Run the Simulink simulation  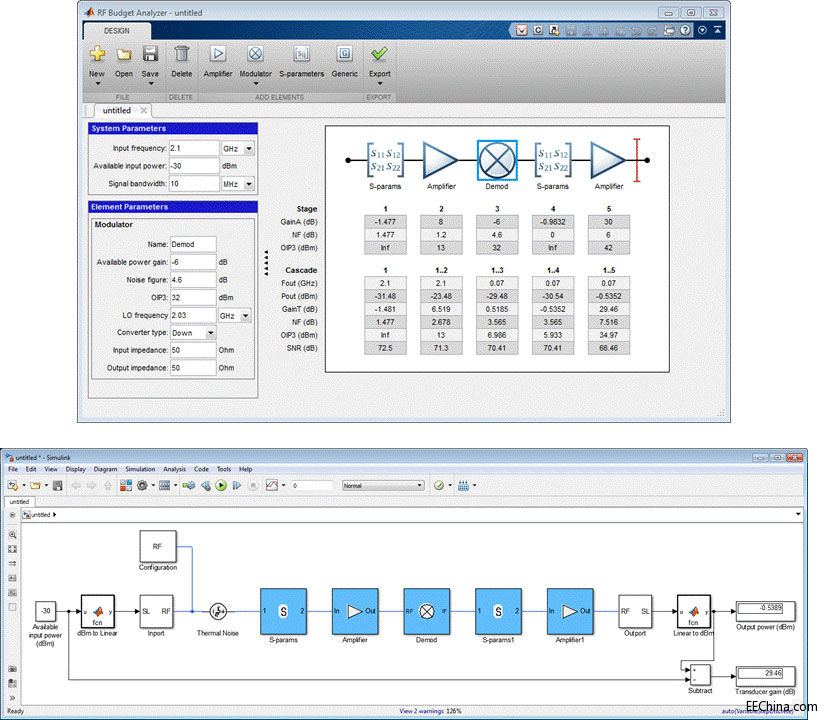coord(222,485)
